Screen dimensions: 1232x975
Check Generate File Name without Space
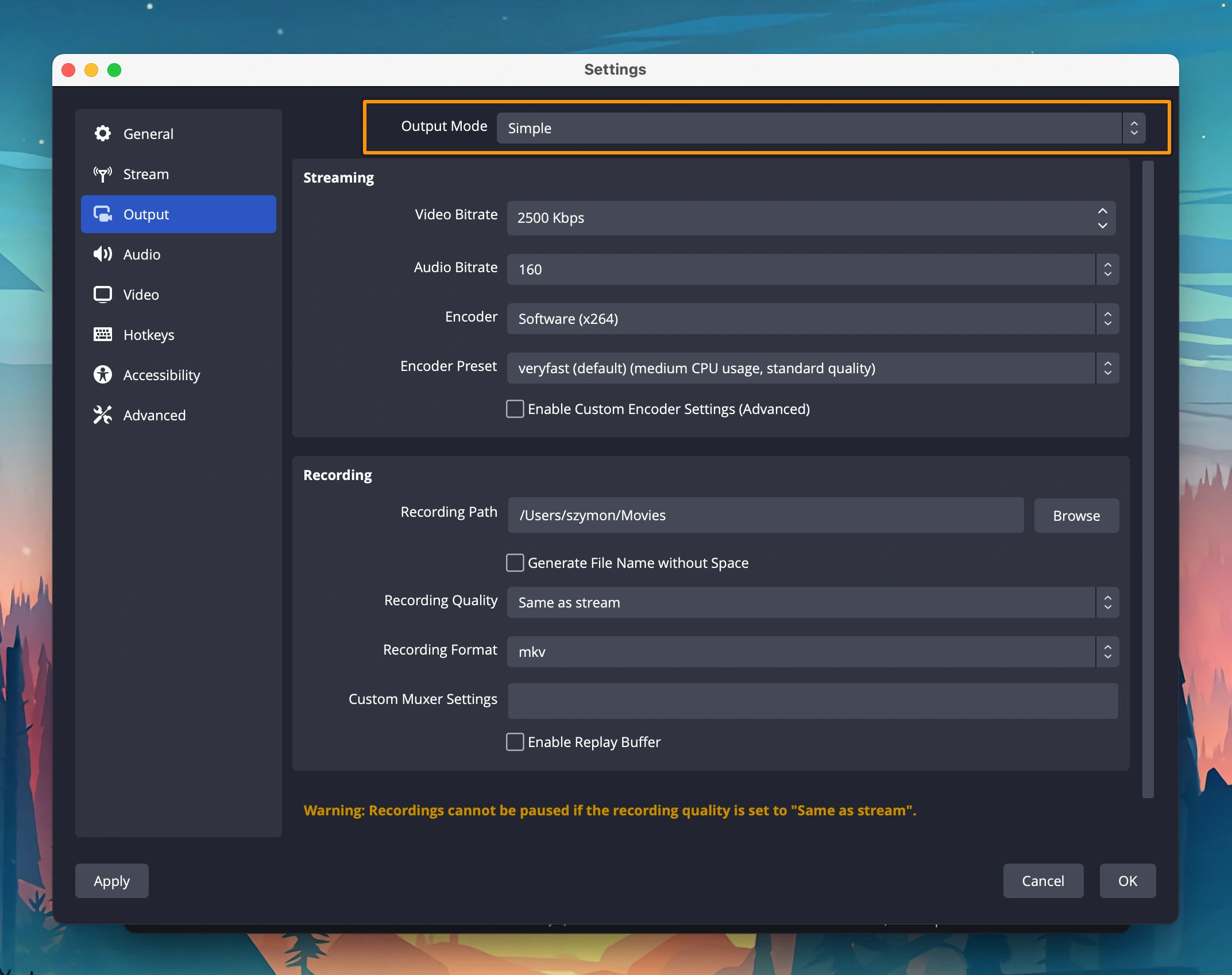pyautogui.click(x=515, y=563)
